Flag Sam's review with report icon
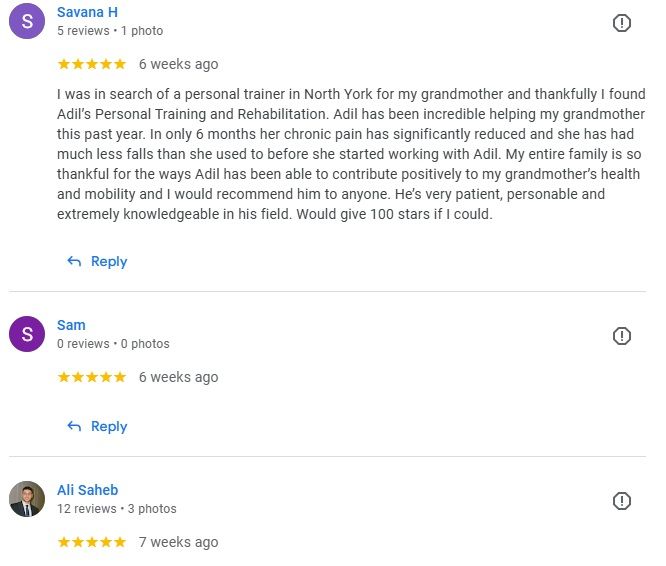Image resolution: width=666 pixels, height=566 pixels. pos(621,336)
